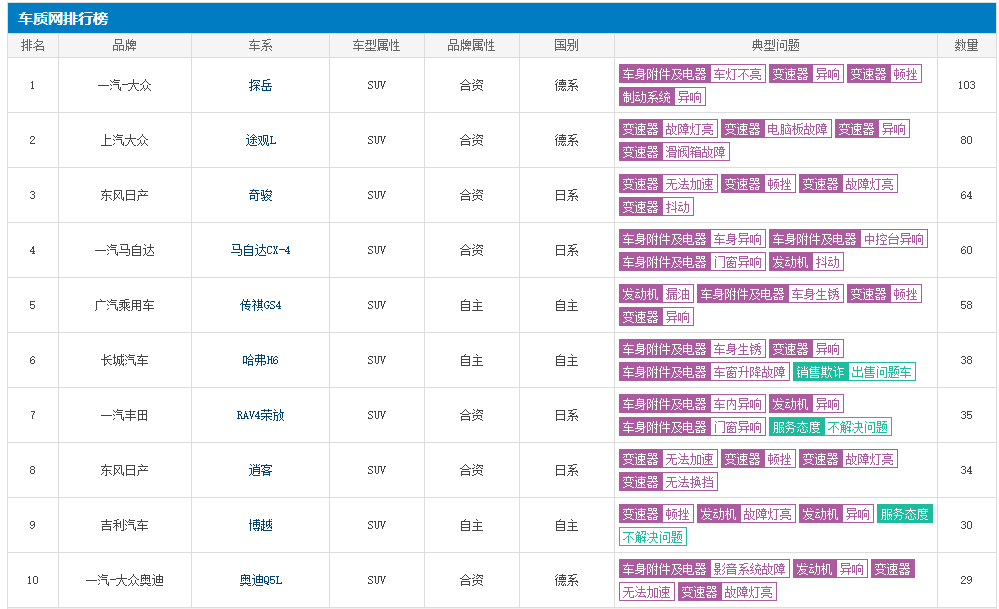Click the 车灯不亮 tag in 探岳 row
Image resolution: width=999 pixels, height=609 pixels.
tap(737, 75)
